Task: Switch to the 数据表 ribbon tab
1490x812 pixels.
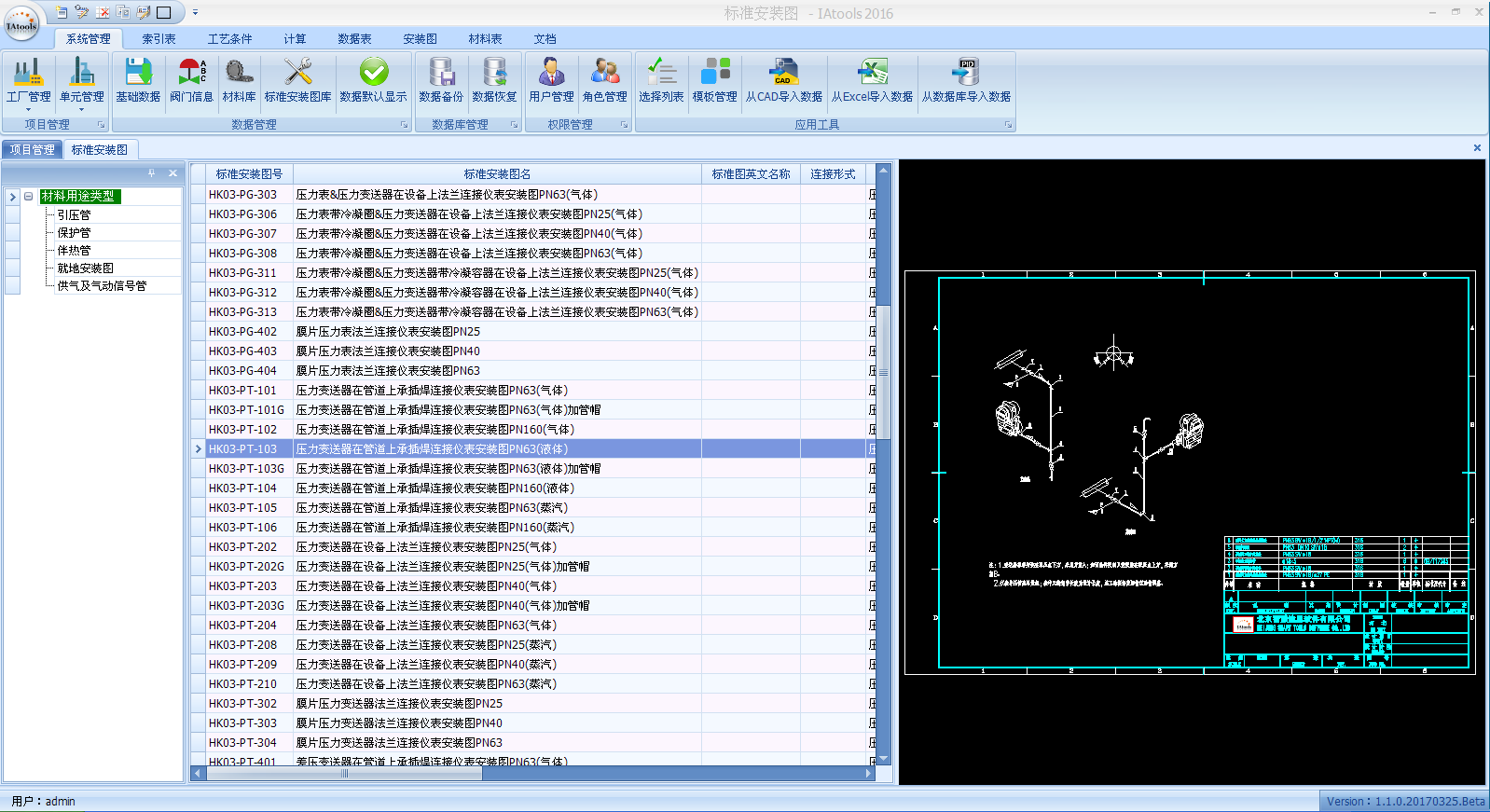Action: pos(354,39)
